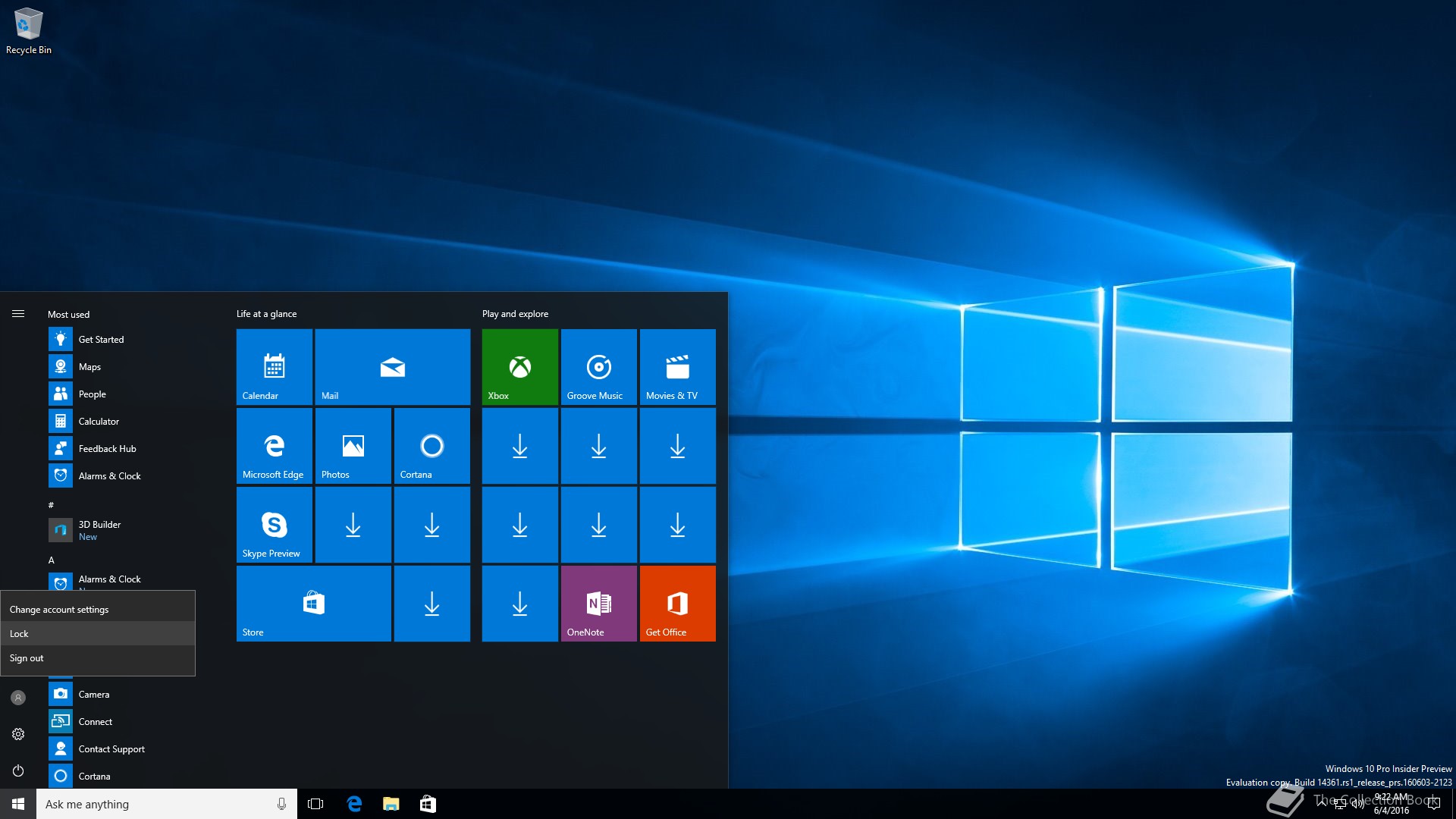1456x819 pixels.
Task: Open the Groove Music tile
Action: click(x=598, y=366)
